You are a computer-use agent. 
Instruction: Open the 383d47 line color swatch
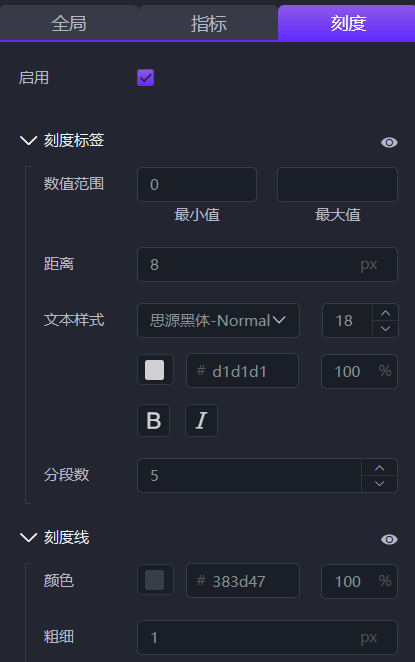[x=155, y=580]
